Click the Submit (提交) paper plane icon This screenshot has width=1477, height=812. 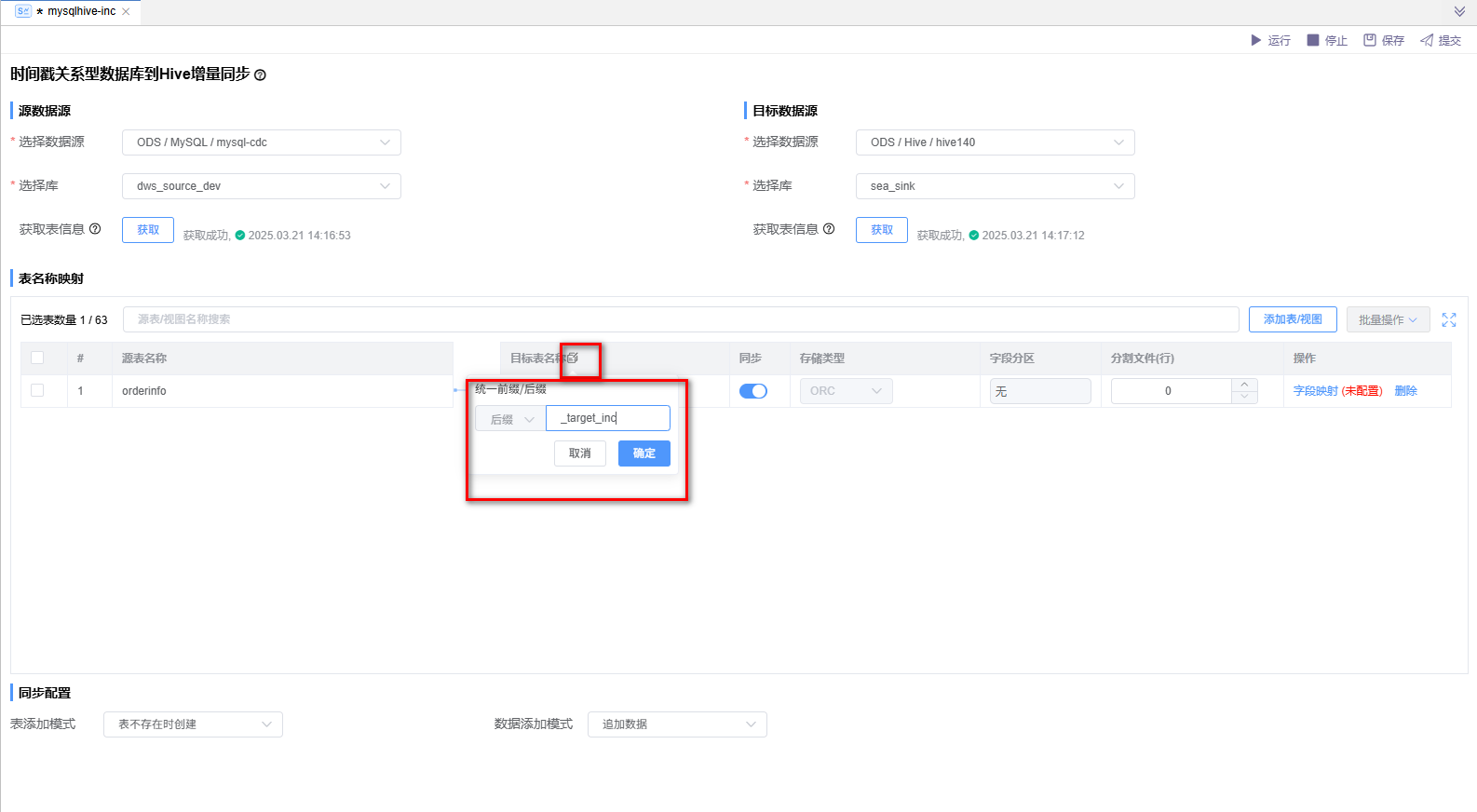point(1427,40)
